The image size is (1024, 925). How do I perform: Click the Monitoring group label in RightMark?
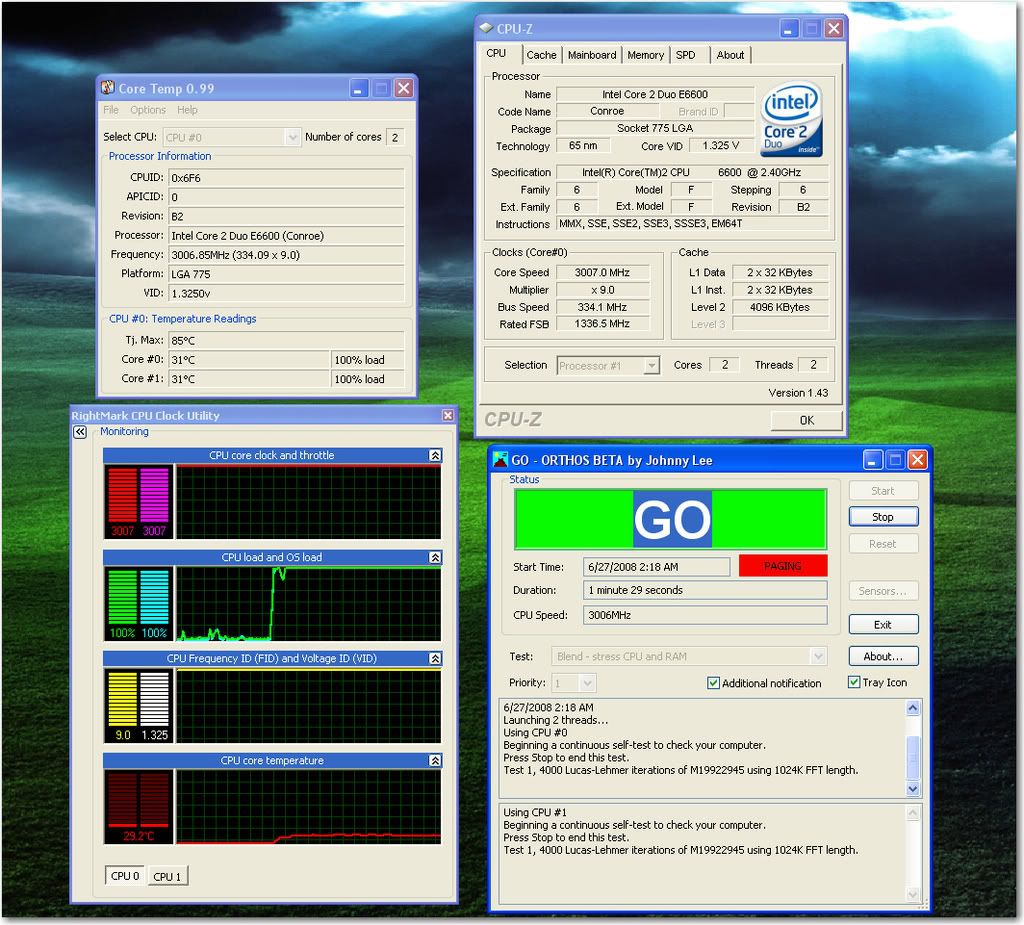pyautogui.click(x=124, y=432)
